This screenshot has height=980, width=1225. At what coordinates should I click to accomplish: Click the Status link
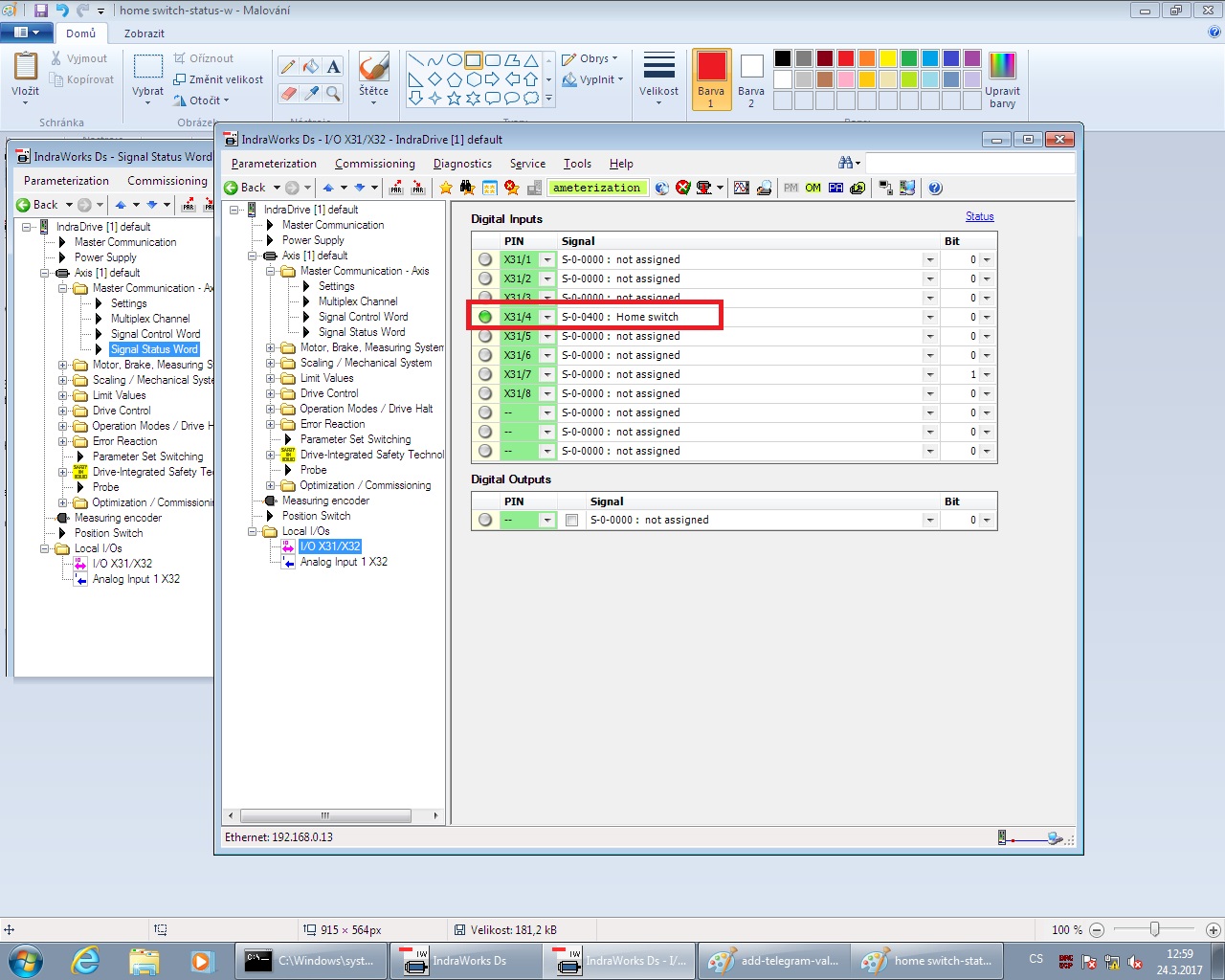coord(979,216)
